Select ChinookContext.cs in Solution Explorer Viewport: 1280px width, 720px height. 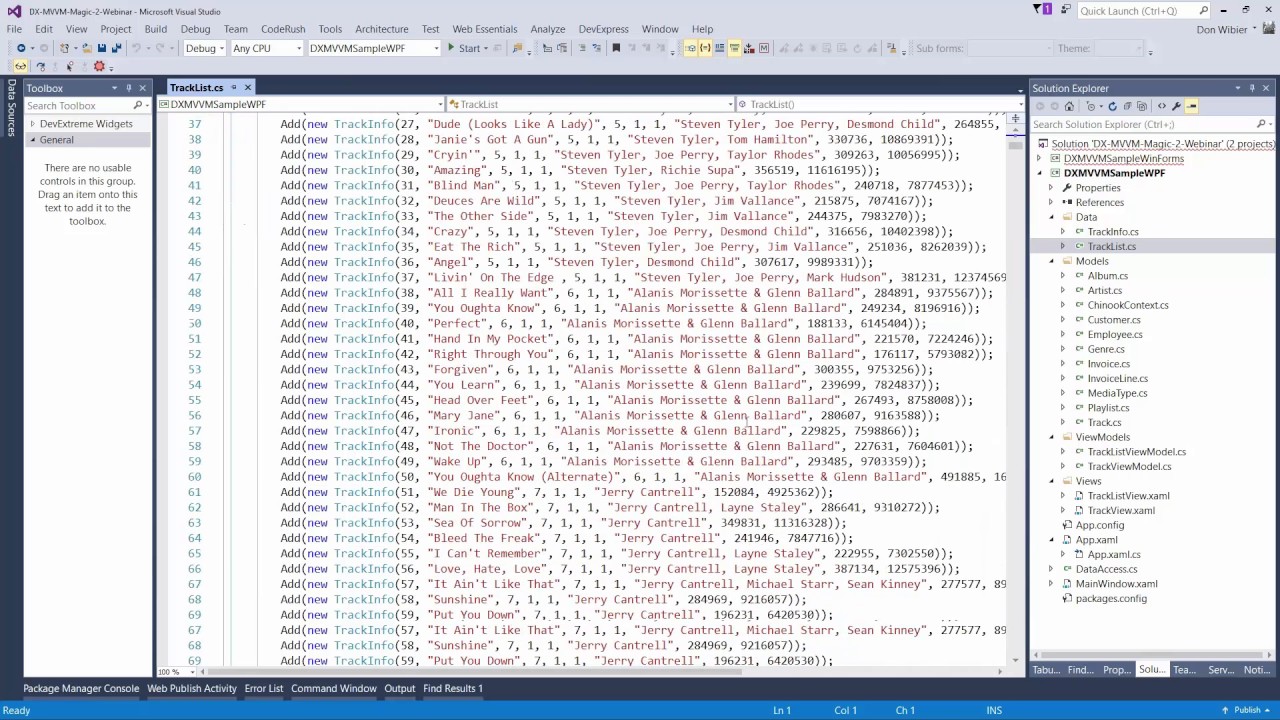tap(1128, 305)
